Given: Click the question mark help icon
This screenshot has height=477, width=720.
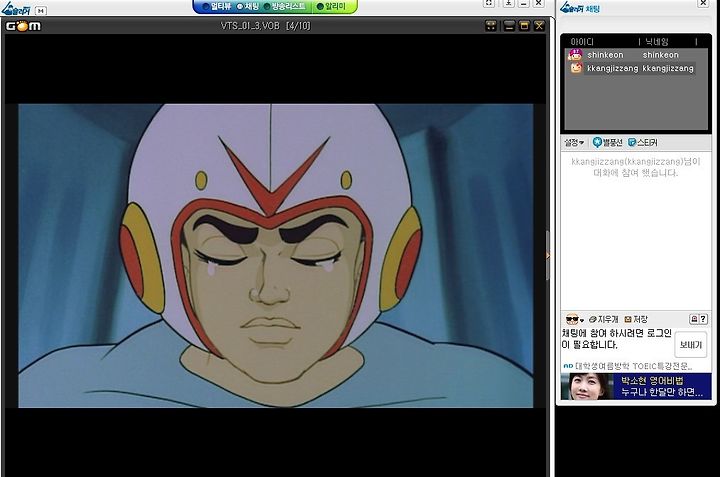Looking at the screenshot, I should pos(703,319).
